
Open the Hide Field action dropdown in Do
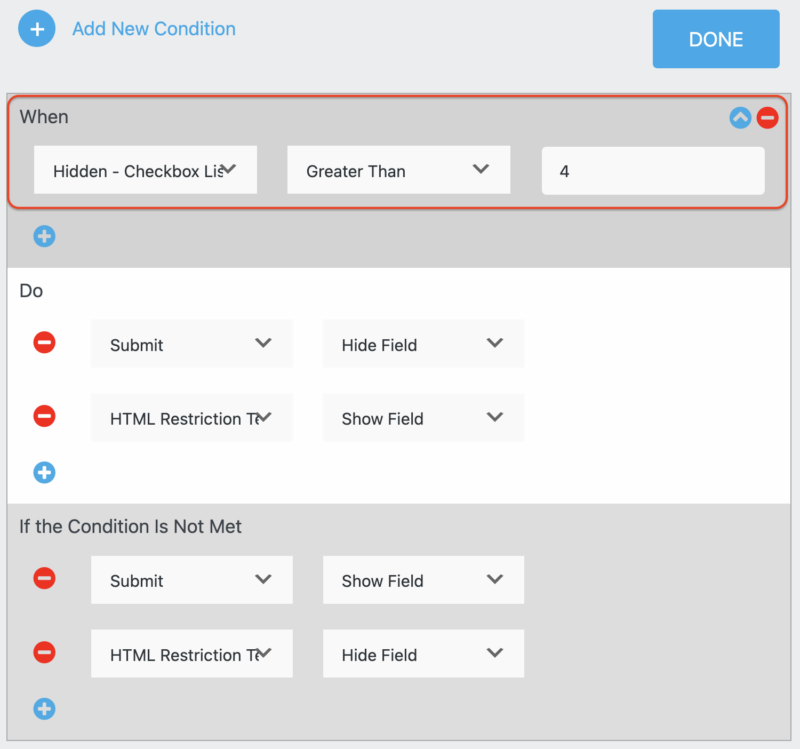pyautogui.click(x=423, y=343)
